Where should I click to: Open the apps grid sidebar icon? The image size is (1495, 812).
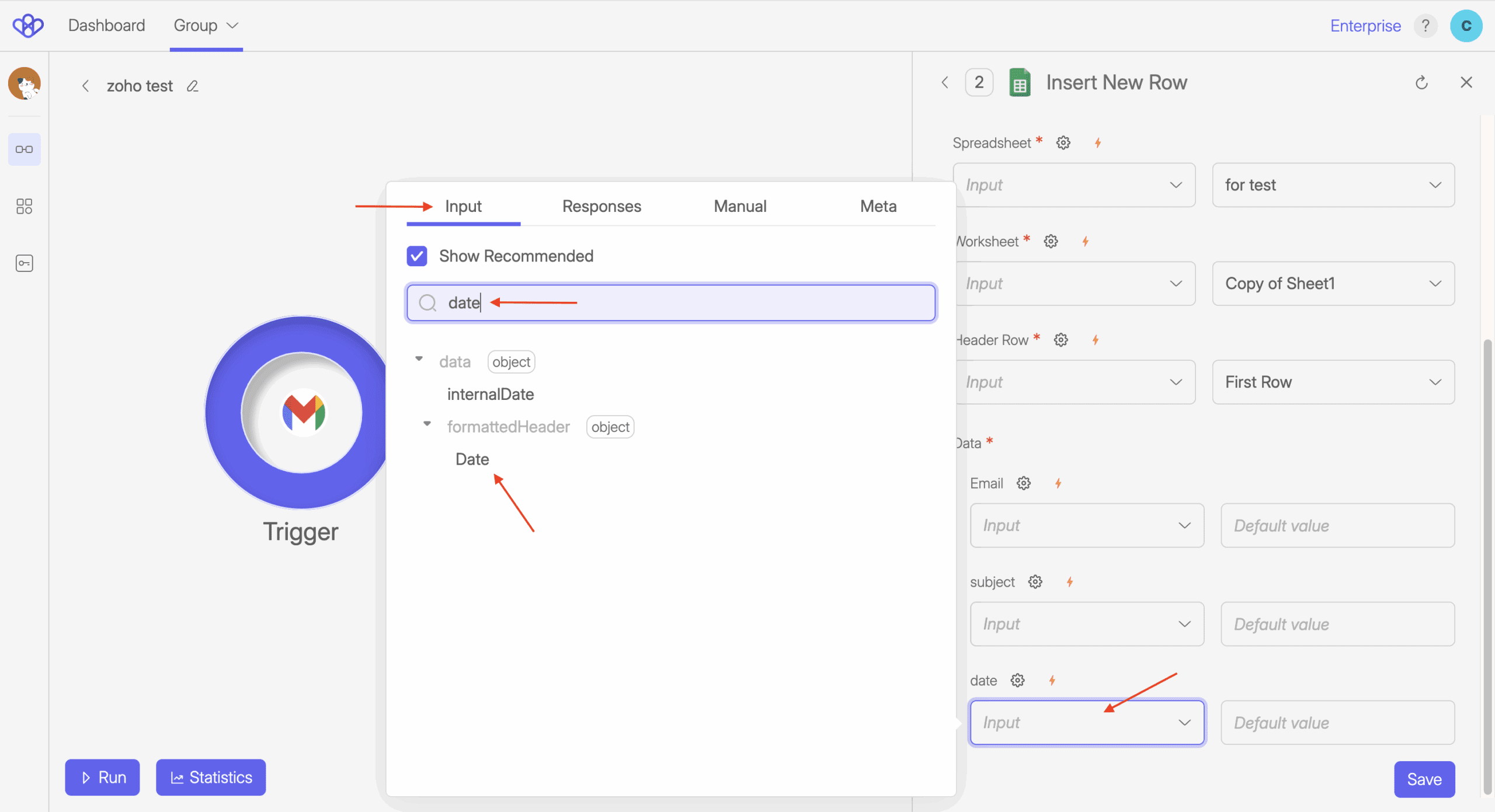(x=25, y=206)
